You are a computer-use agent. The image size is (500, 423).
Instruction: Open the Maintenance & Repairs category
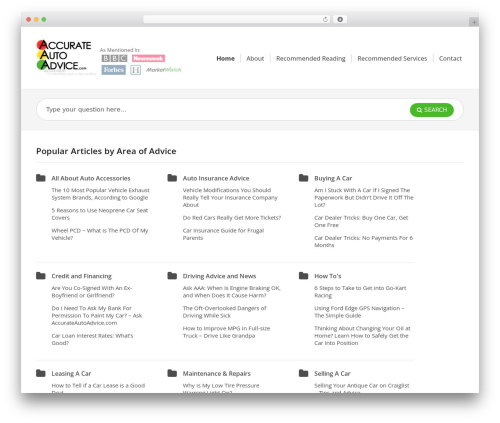pyautogui.click(x=217, y=373)
